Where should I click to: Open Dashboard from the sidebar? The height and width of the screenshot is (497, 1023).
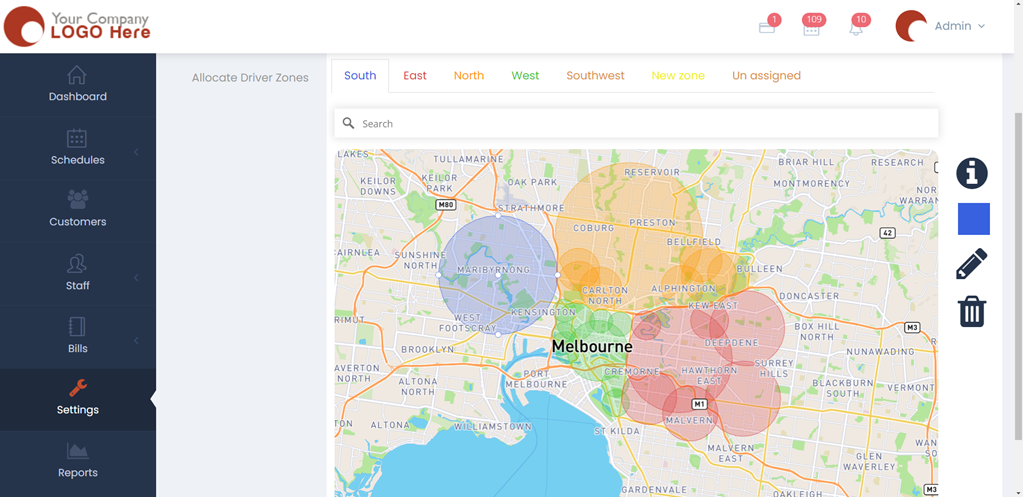[x=78, y=84]
